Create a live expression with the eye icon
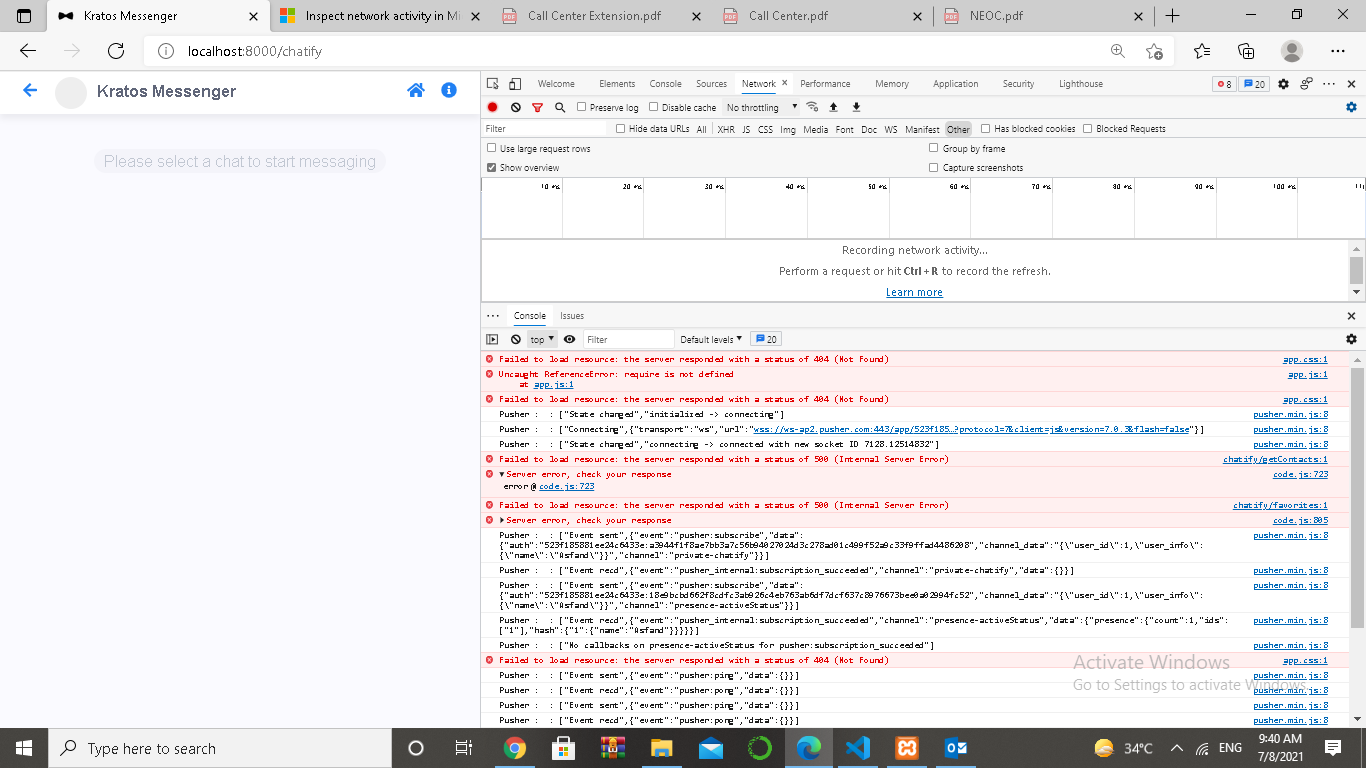The height and width of the screenshot is (768, 1366). coord(568,339)
